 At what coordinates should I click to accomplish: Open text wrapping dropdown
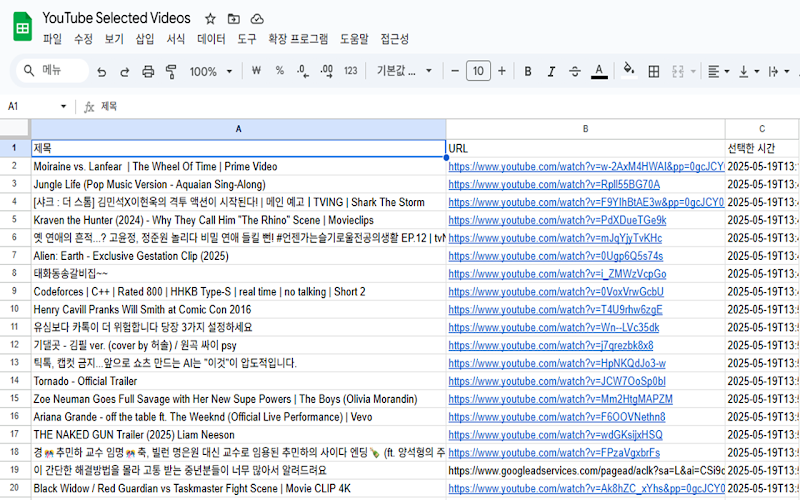coord(779,71)
